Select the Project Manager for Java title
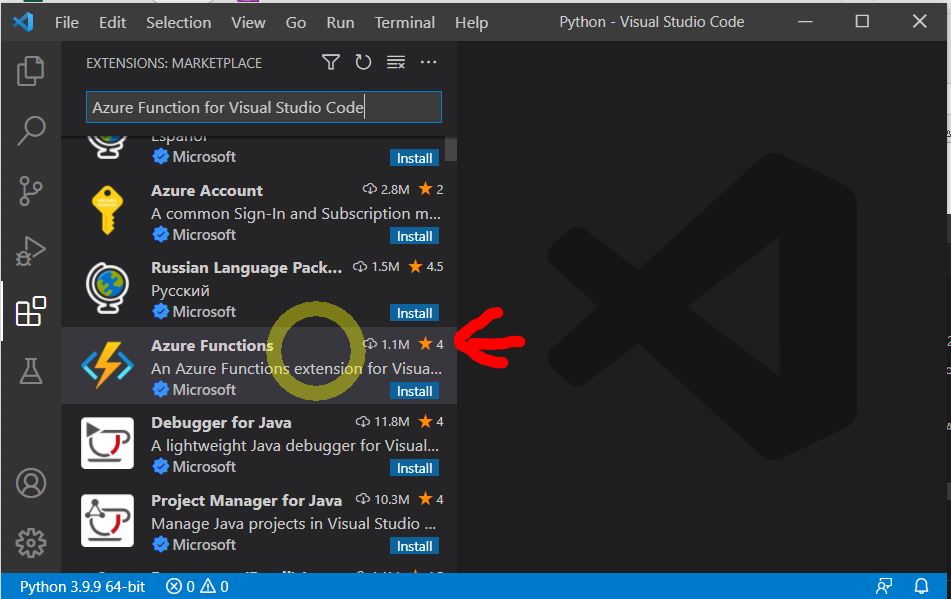 click(x=246, y=500)
